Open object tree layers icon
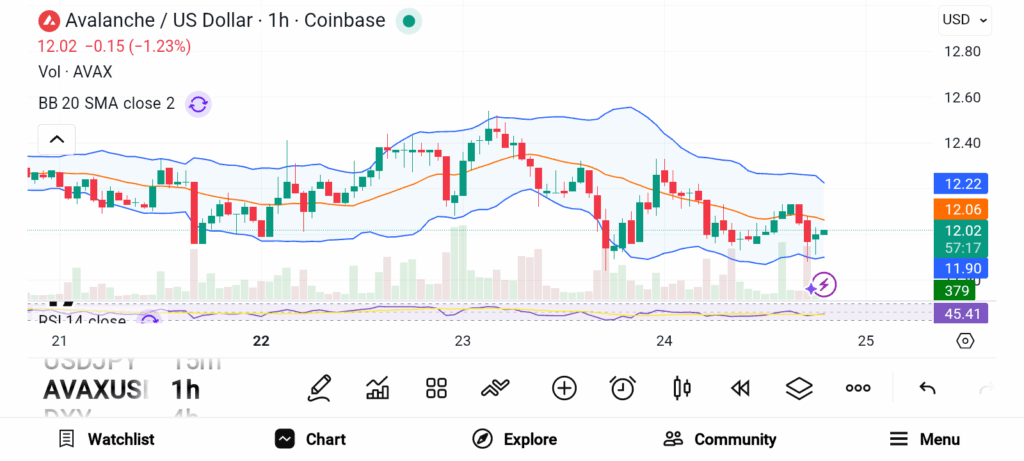Image resolution: width=1024 pixels, height=461 pixels. point(799,388)
